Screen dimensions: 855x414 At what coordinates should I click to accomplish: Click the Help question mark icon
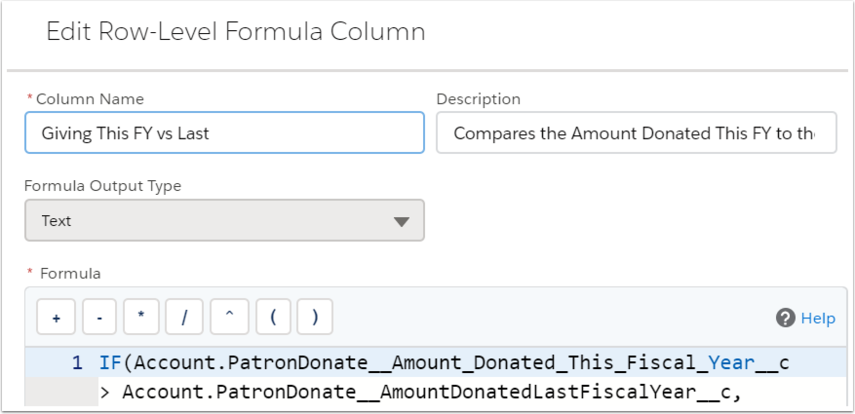785,317
